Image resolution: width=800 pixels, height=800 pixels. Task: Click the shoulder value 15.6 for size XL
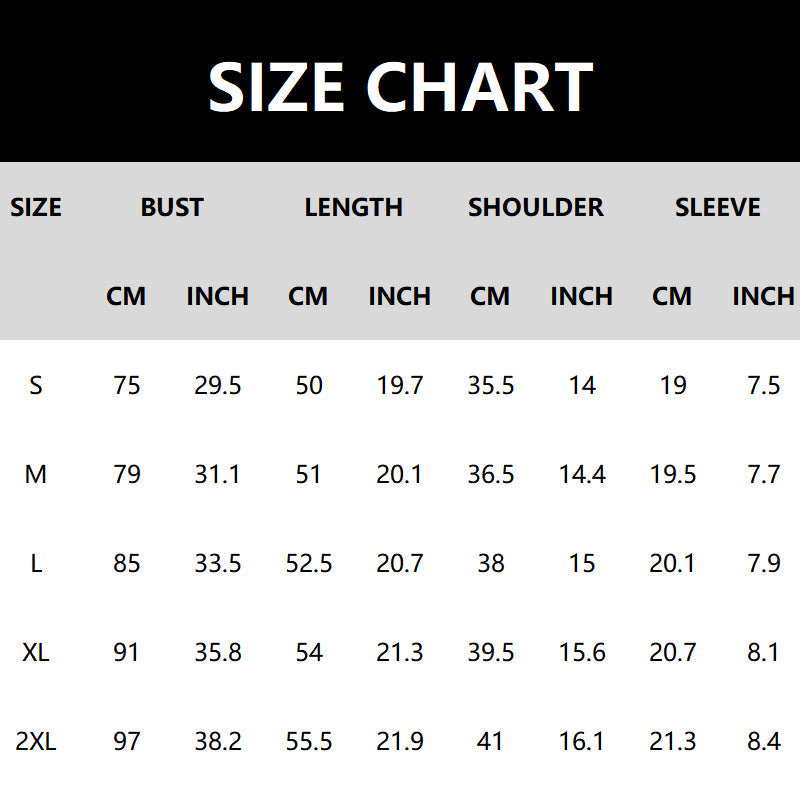(x=582, y=653)
